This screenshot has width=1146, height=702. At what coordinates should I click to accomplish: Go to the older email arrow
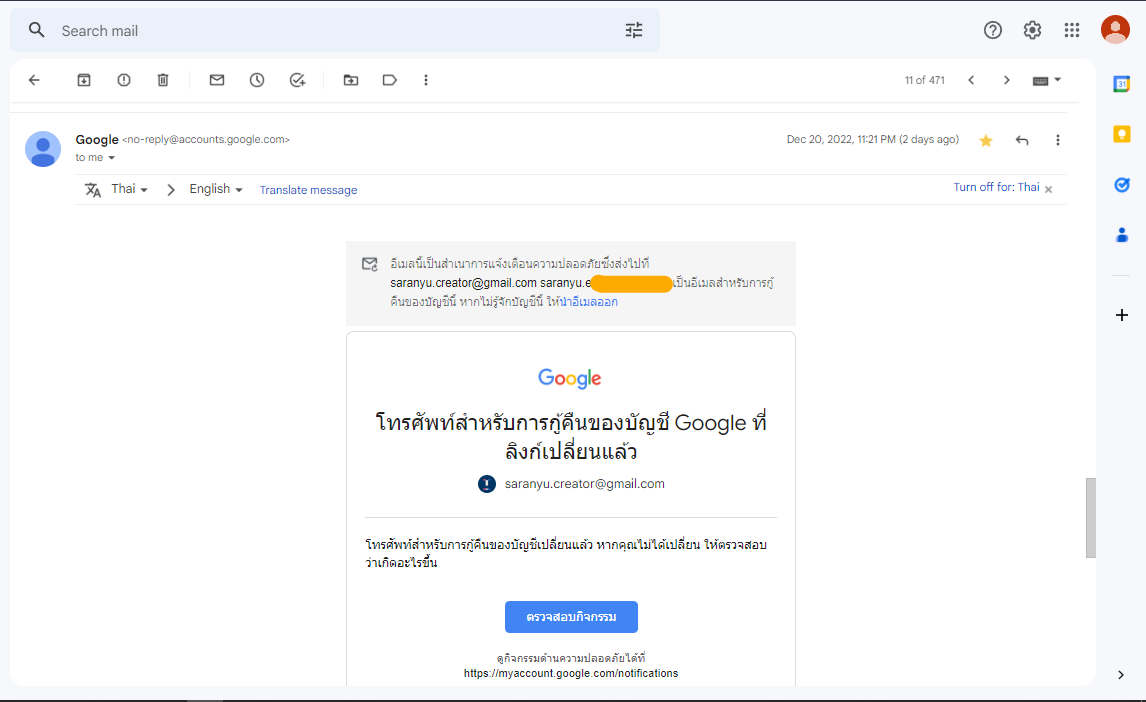(1006, 80)
